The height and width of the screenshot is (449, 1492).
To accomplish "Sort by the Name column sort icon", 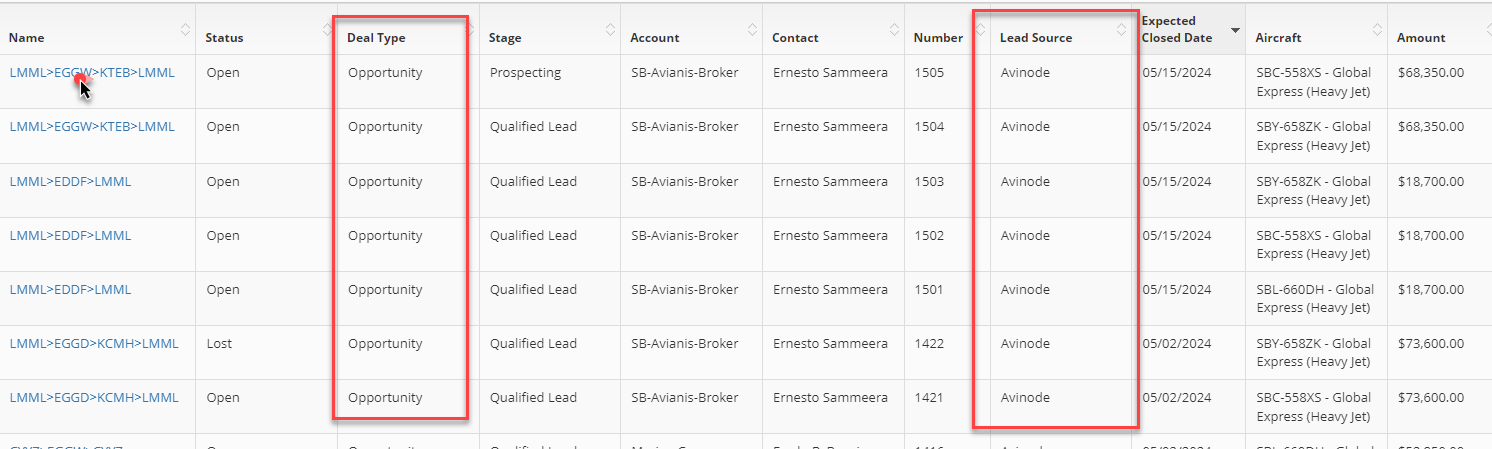I will click(x=185, y=30).
